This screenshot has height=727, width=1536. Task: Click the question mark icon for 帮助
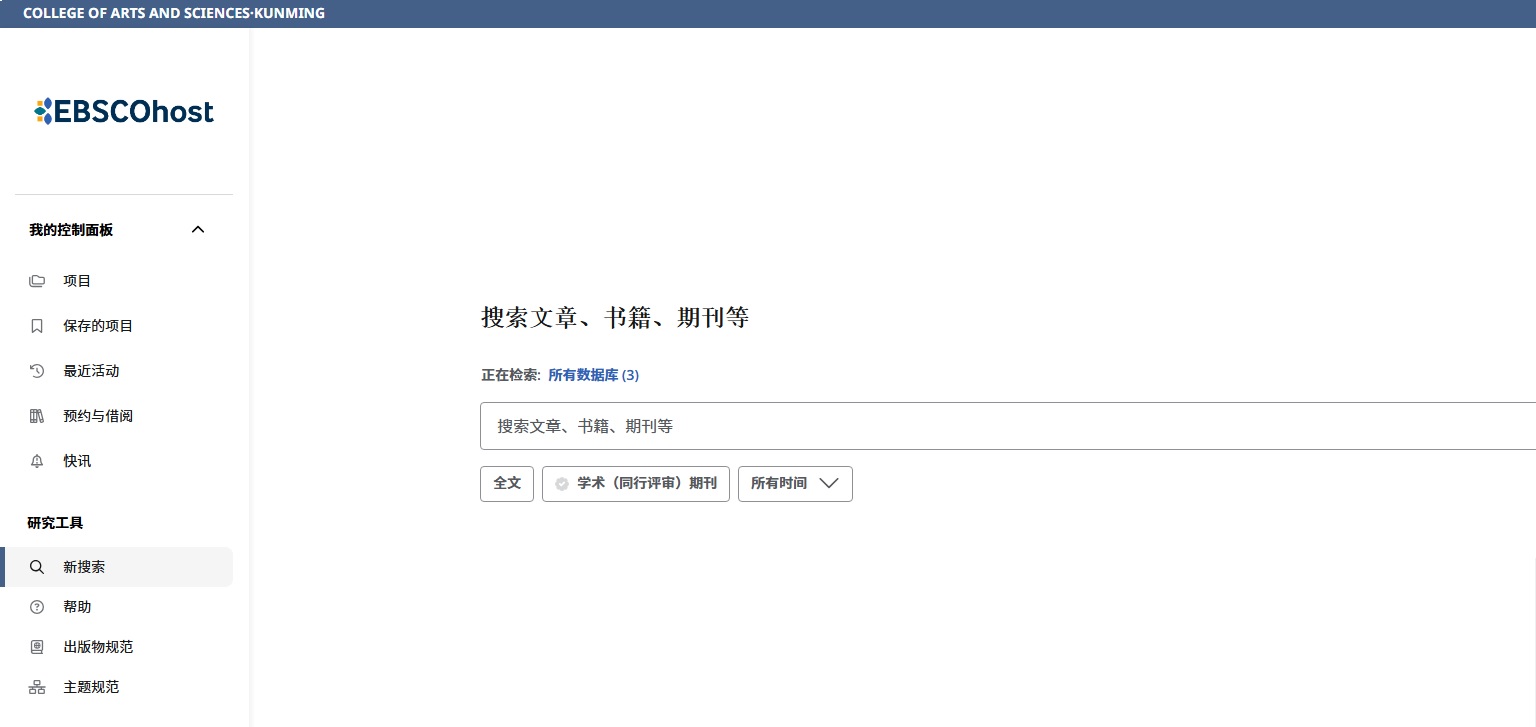tap(37, 607)
